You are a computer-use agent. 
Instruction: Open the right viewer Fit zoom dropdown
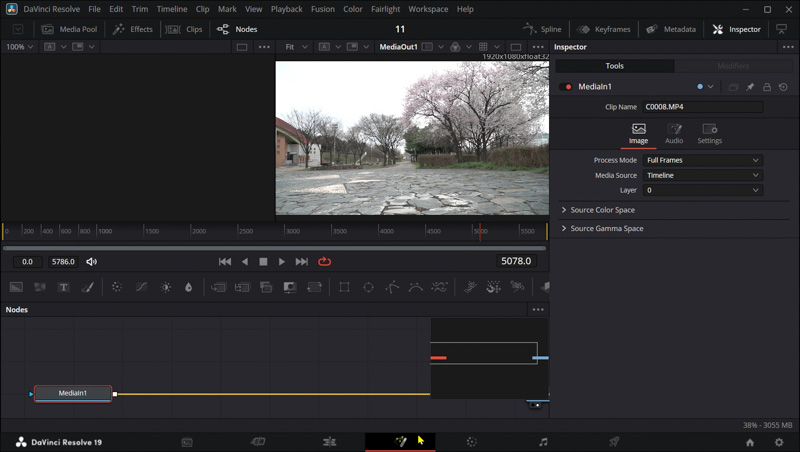point(295,47)
